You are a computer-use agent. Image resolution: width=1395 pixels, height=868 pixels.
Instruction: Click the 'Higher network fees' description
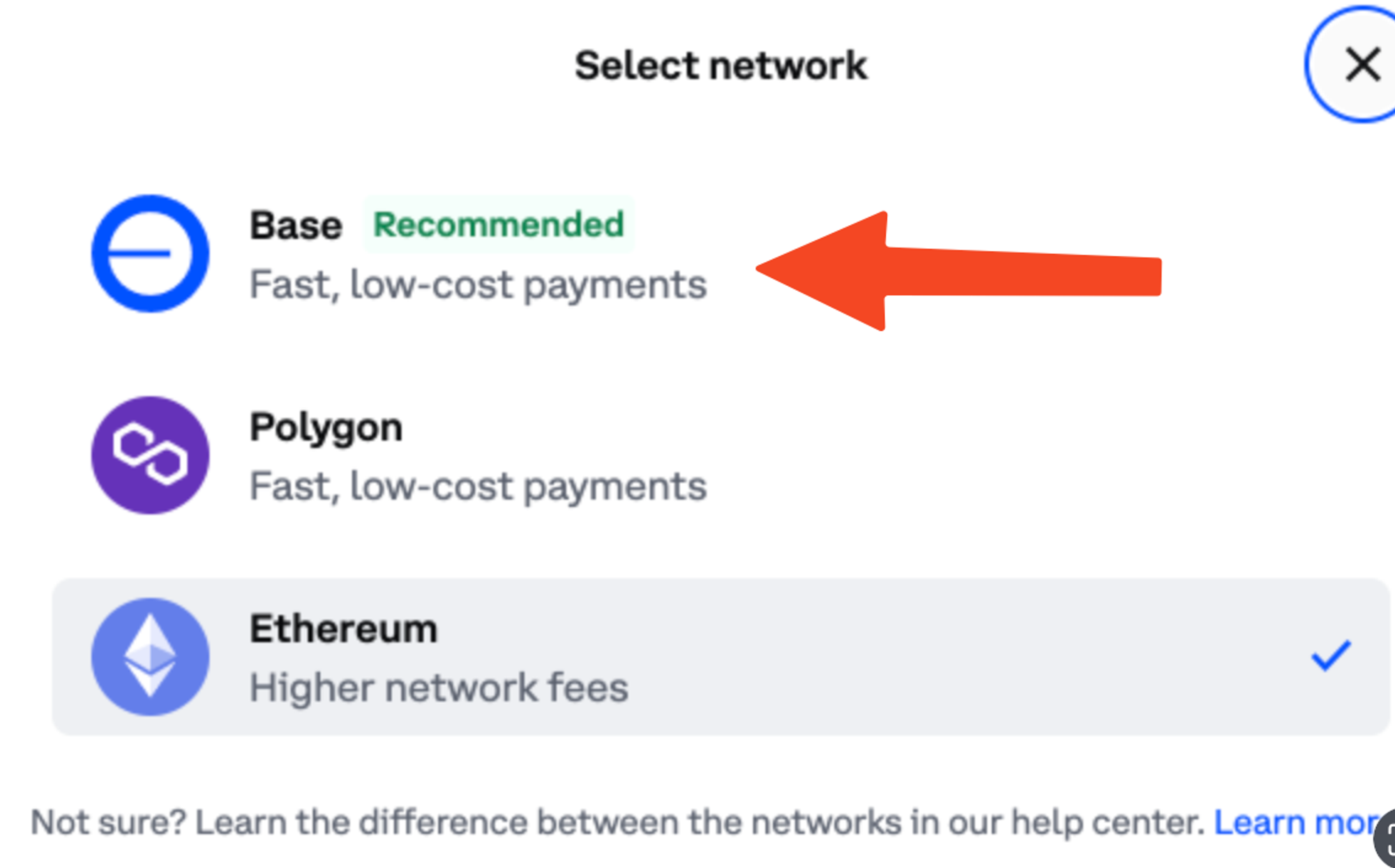[439, 688]
